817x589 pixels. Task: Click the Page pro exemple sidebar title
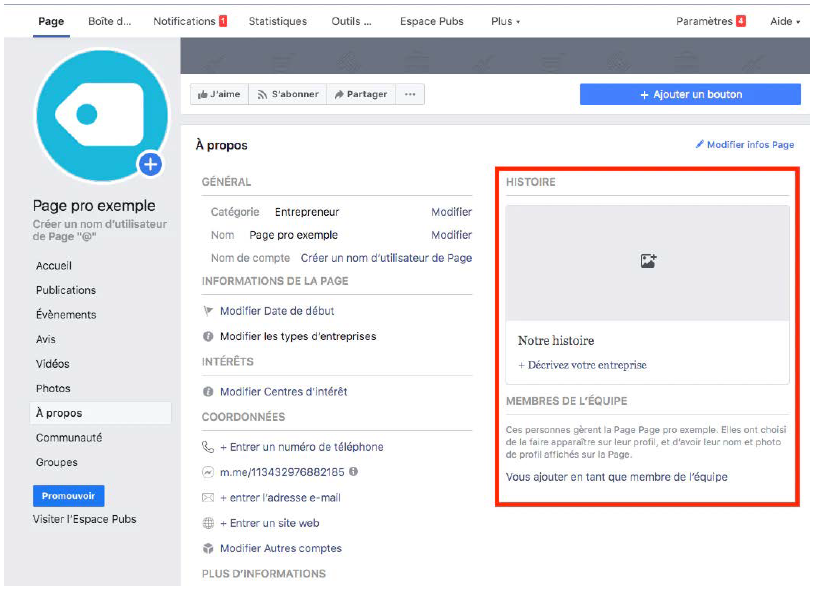pyautogui.click(x=94, y=205)
